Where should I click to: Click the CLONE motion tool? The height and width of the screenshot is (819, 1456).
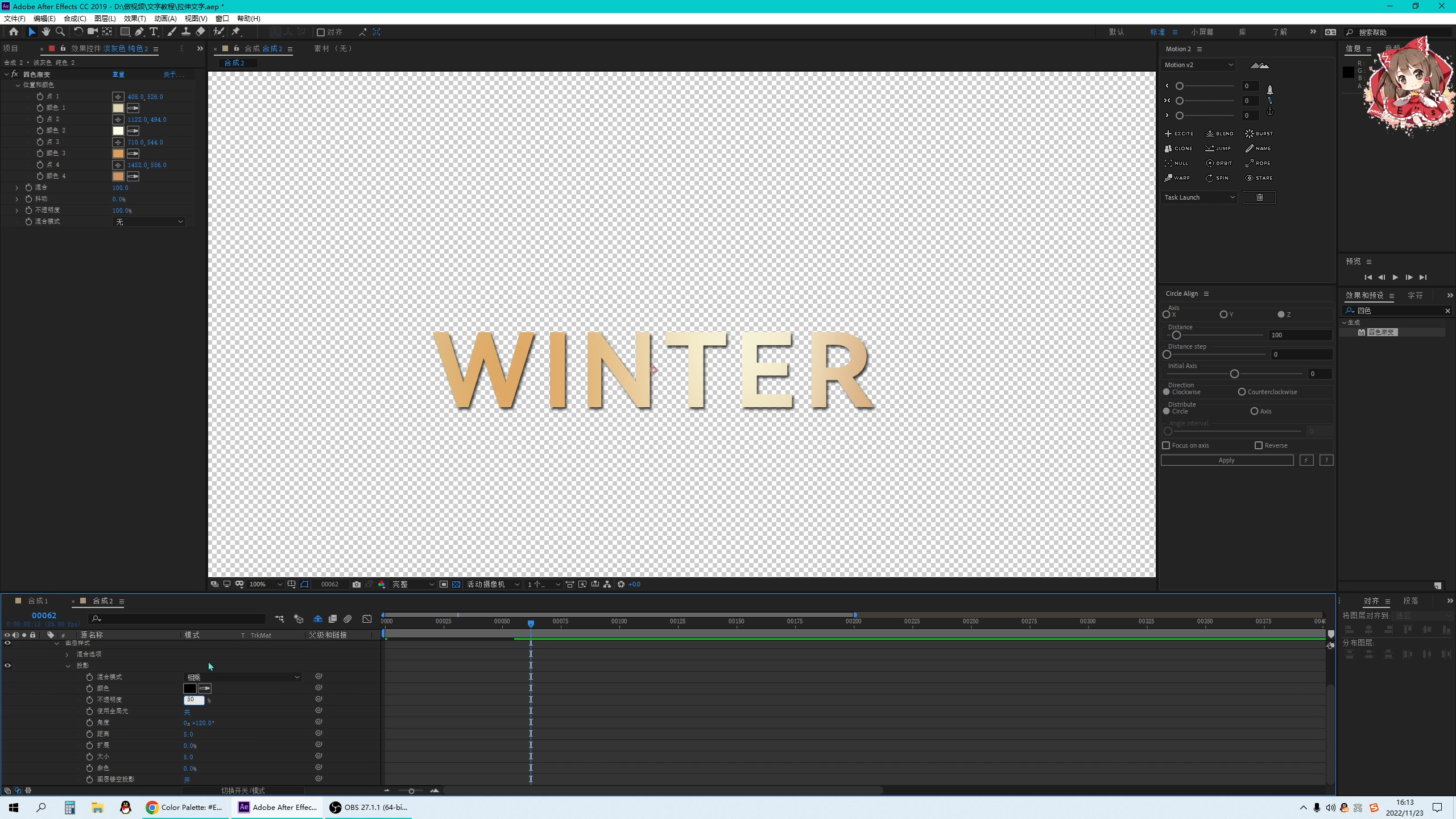1178,148
